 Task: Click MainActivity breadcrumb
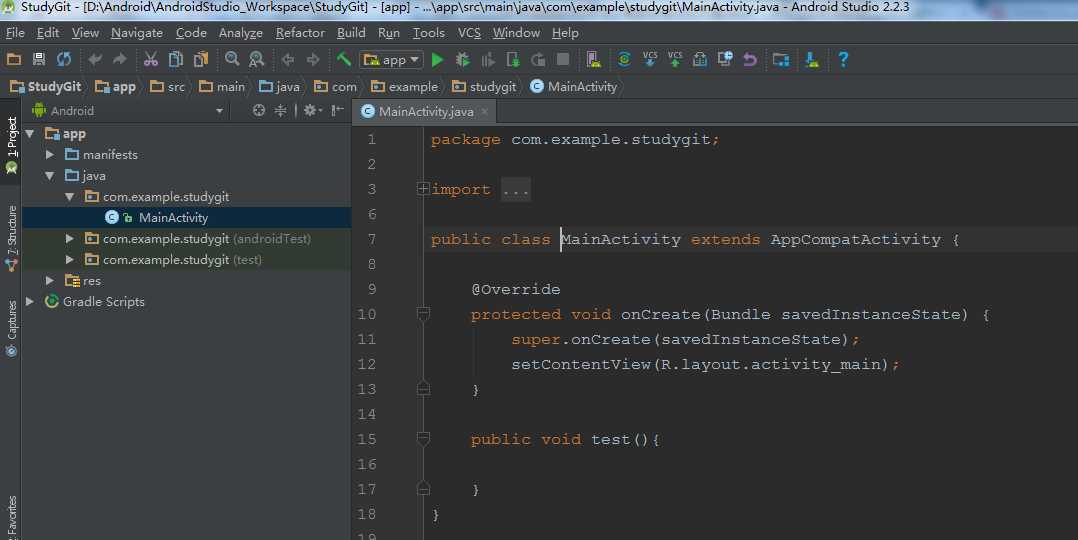pos(574,87)
